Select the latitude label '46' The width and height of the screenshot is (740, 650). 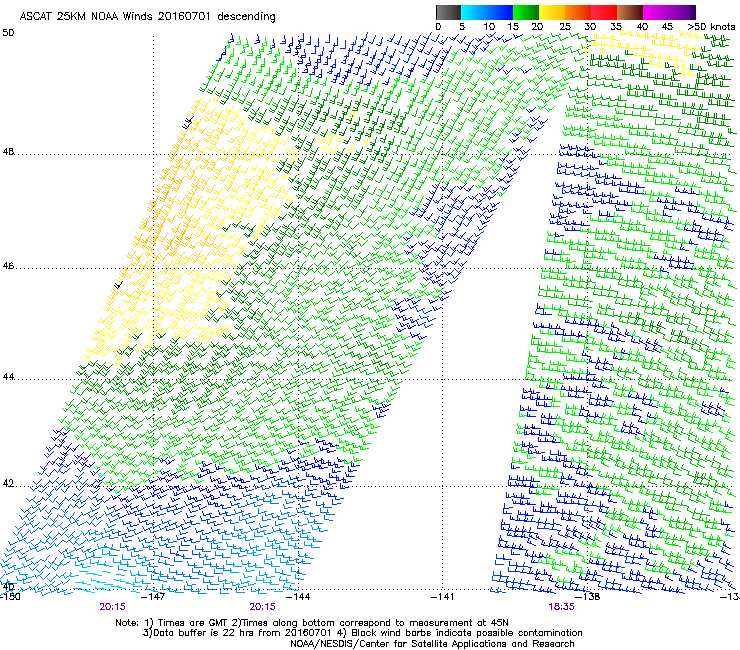click(8, 266)
